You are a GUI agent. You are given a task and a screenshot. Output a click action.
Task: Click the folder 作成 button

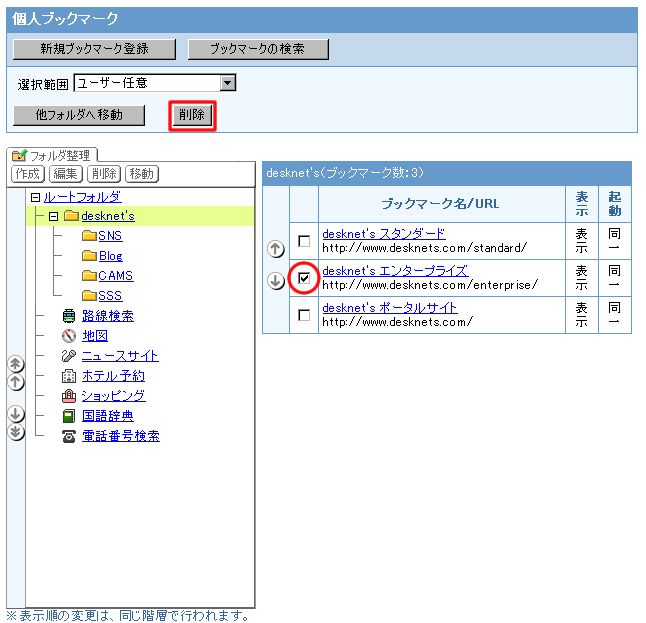(x=28, y=174)
